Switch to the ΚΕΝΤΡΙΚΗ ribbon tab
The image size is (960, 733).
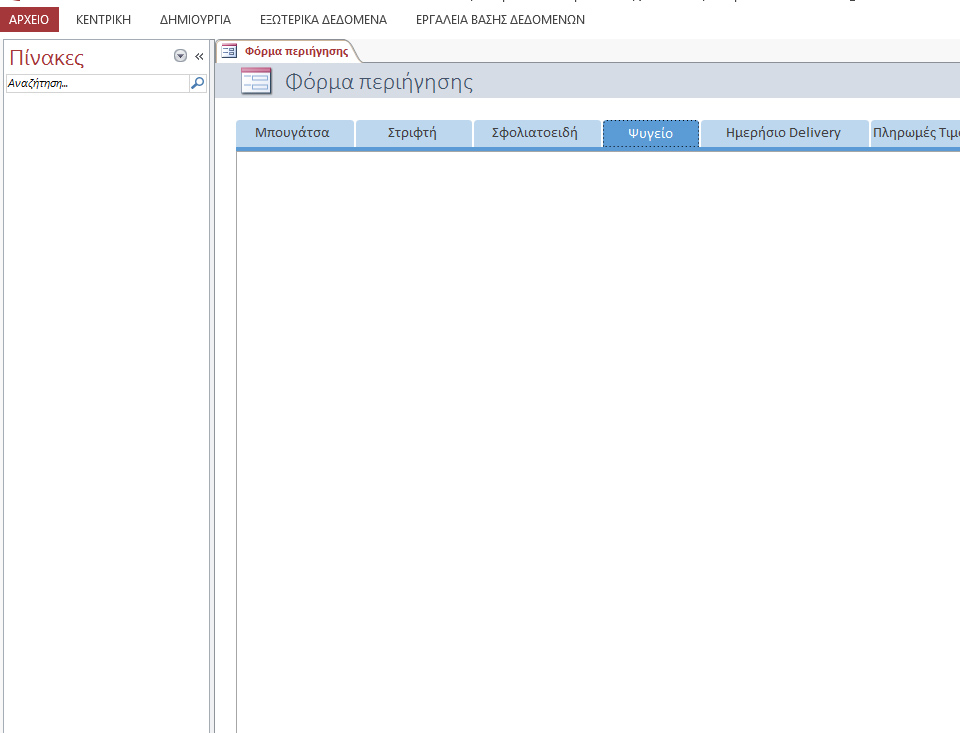pos(103,20)
